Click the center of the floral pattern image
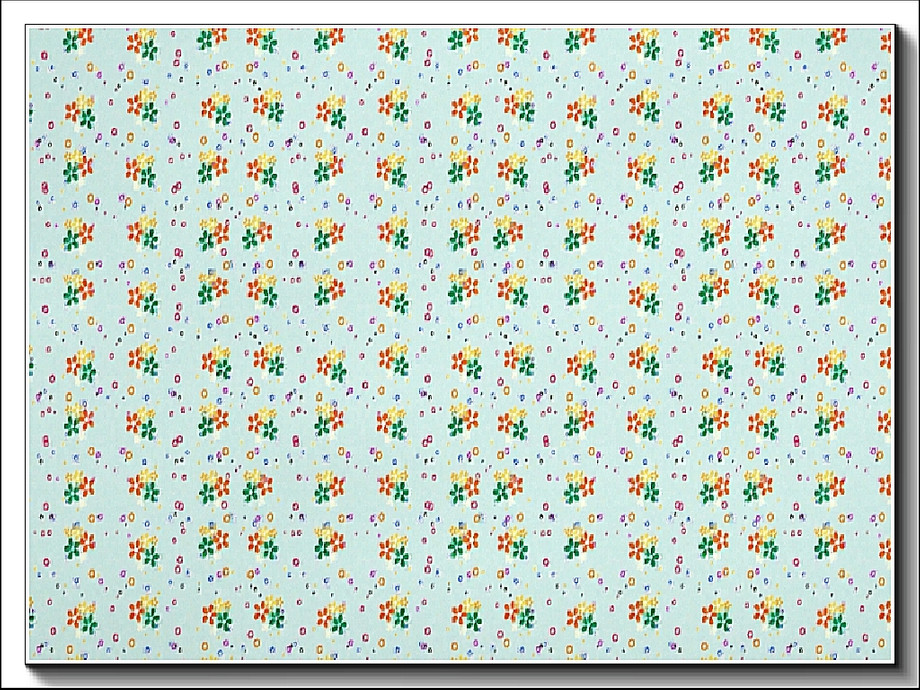The image size is (920, 690). click(459, 343)
